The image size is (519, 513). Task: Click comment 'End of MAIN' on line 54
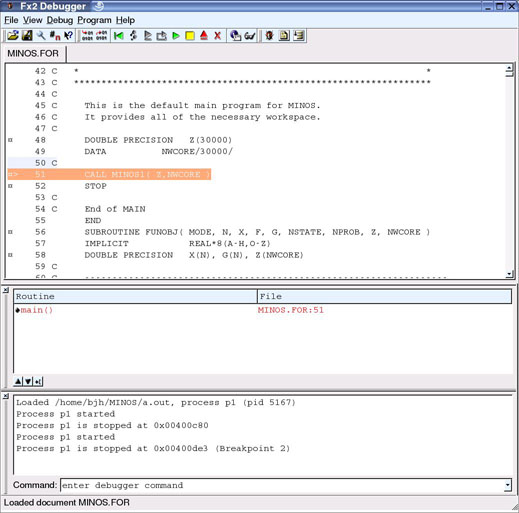pos(115,209)
